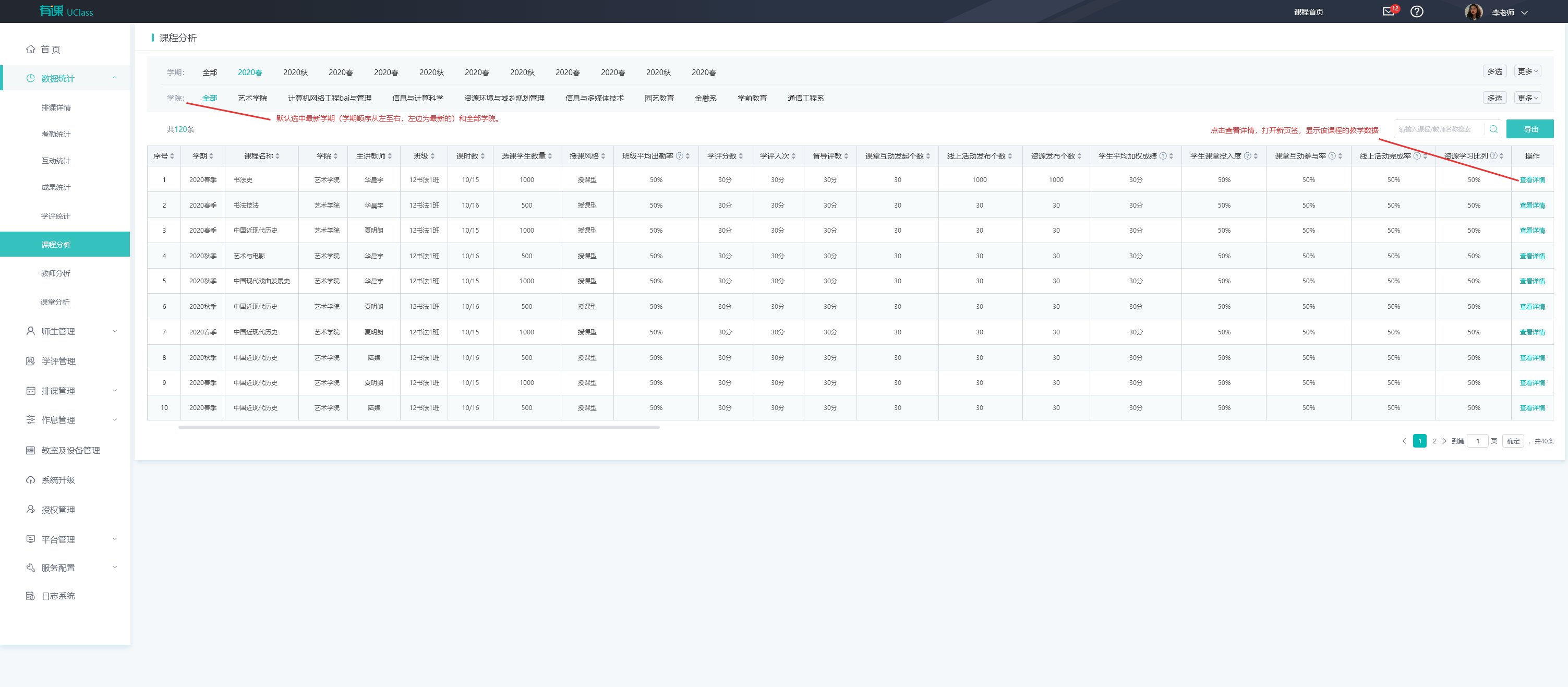Sort table by 选课学生数量 column
1568x687 pixels.
click(x=550, y=156)
